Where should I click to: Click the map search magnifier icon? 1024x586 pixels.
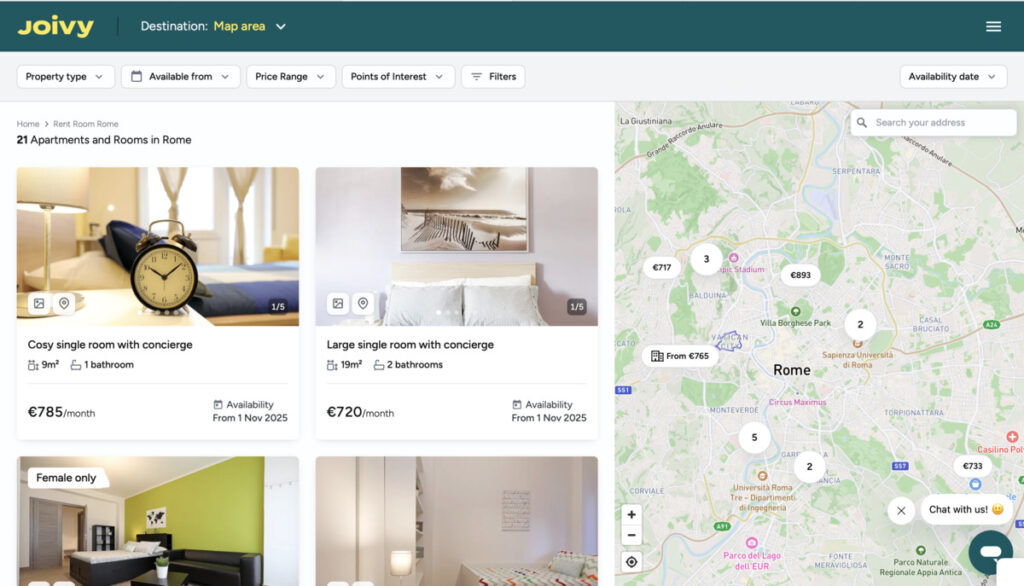pyautogui.click(x=862, y=122)
